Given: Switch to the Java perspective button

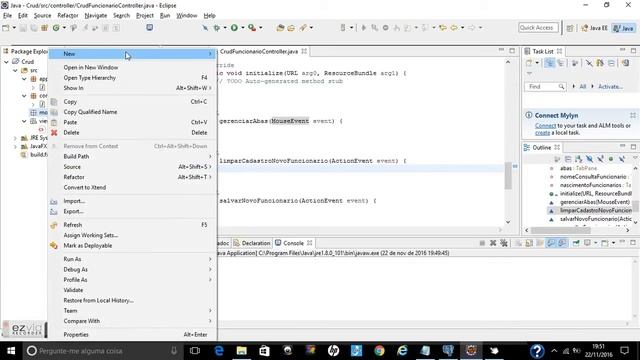Looking at the screenshot, I should (624, 28).
